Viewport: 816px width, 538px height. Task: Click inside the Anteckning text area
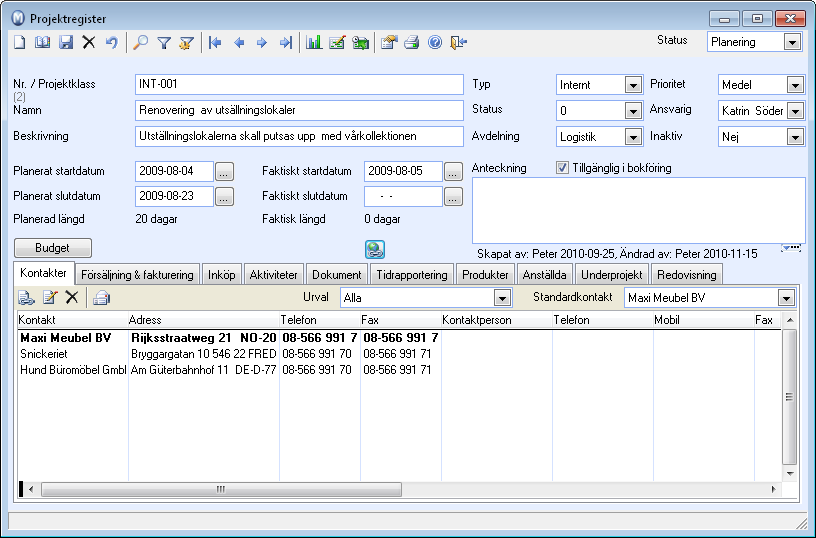pos(639,210)
